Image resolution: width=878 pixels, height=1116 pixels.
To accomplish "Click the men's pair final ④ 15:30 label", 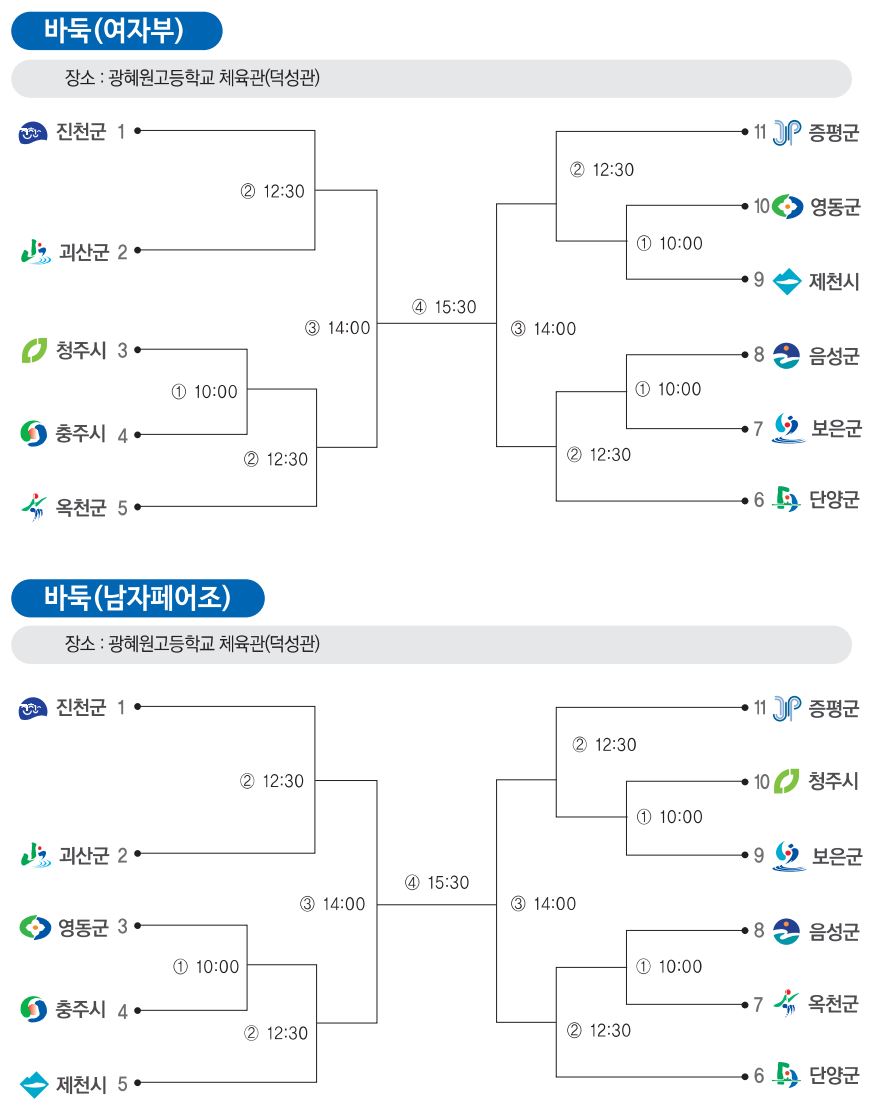I will 437,883.
